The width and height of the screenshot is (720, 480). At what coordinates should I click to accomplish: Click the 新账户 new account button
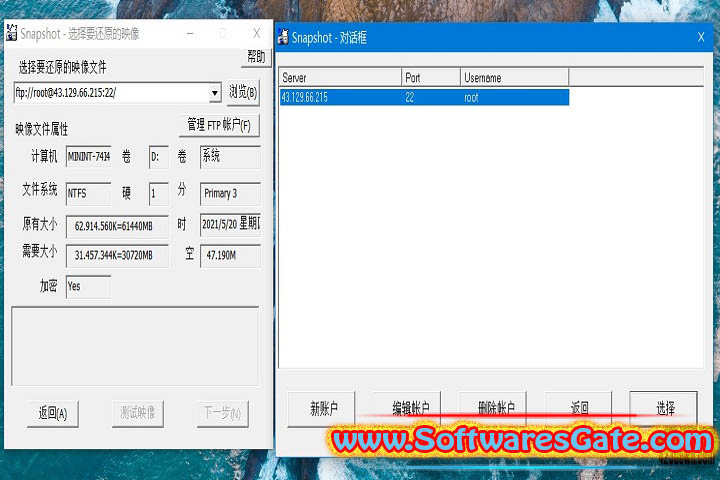[x=321, y=409]
